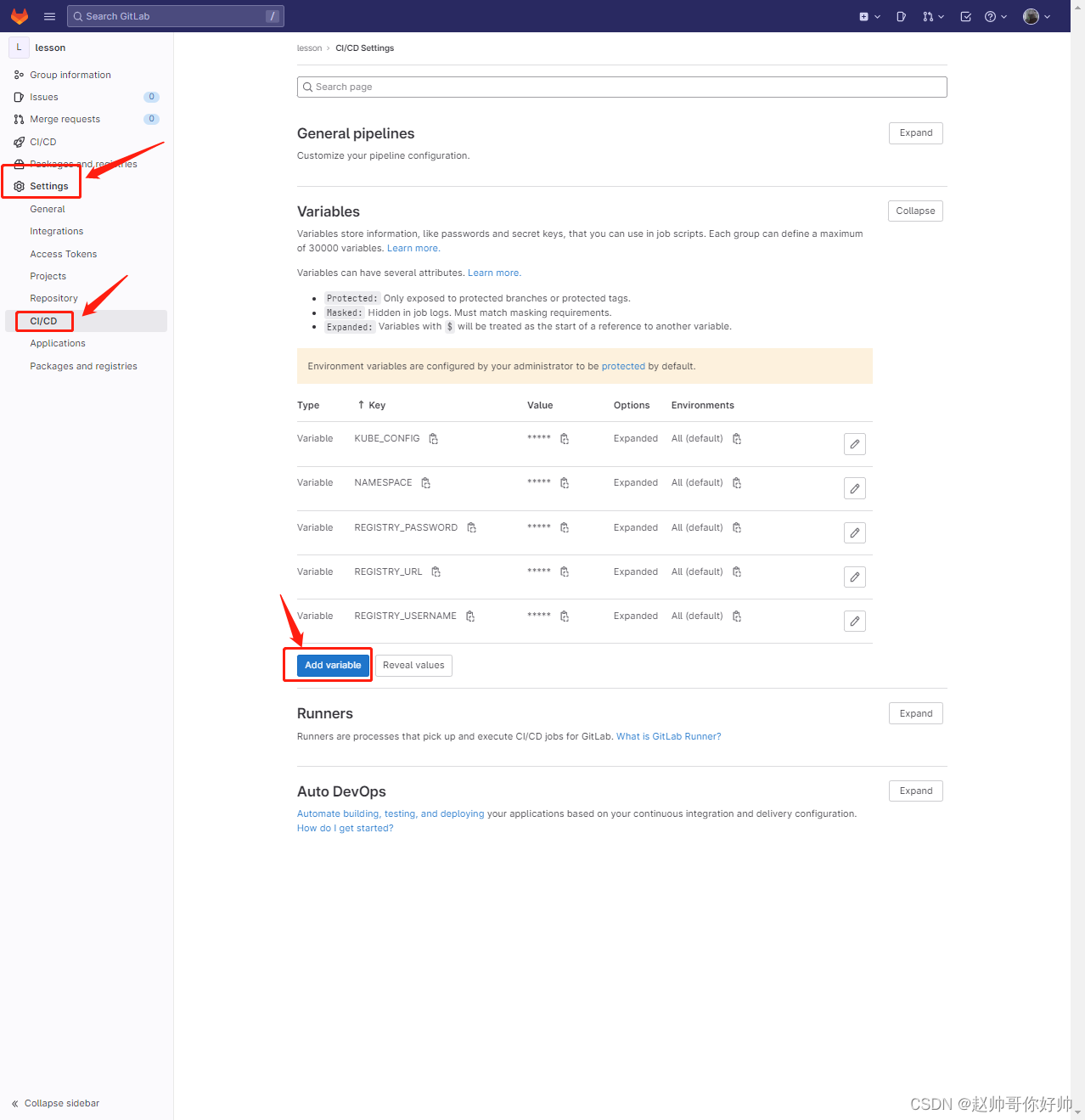Open How do I get started link

[x=346, y=828]
